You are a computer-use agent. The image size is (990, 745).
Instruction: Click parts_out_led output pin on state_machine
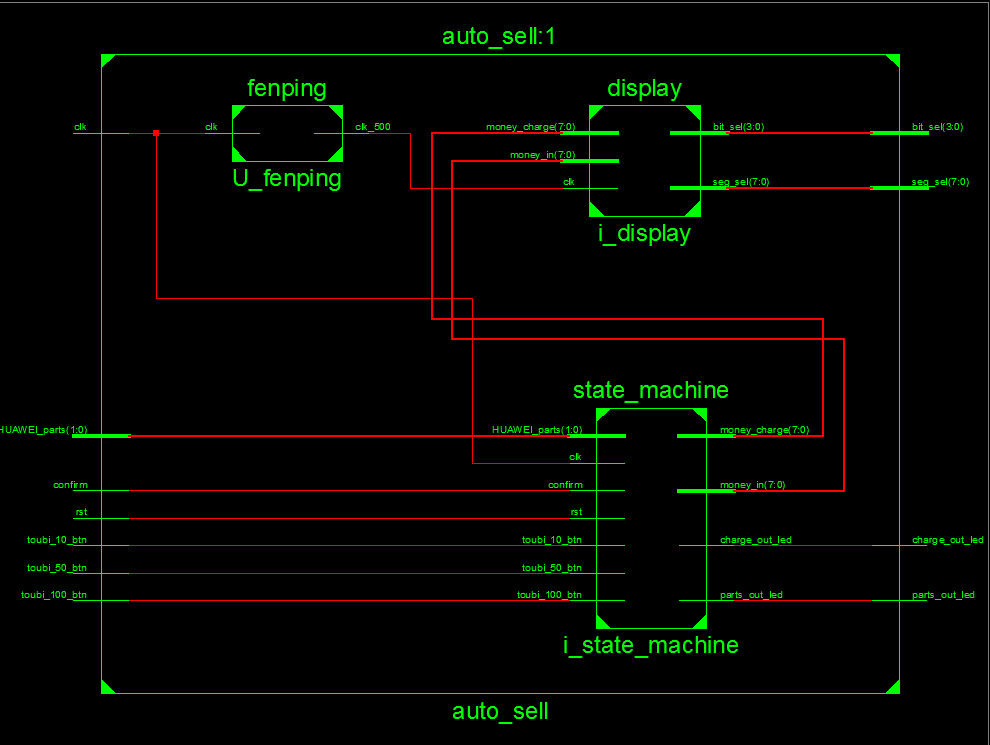751,595
